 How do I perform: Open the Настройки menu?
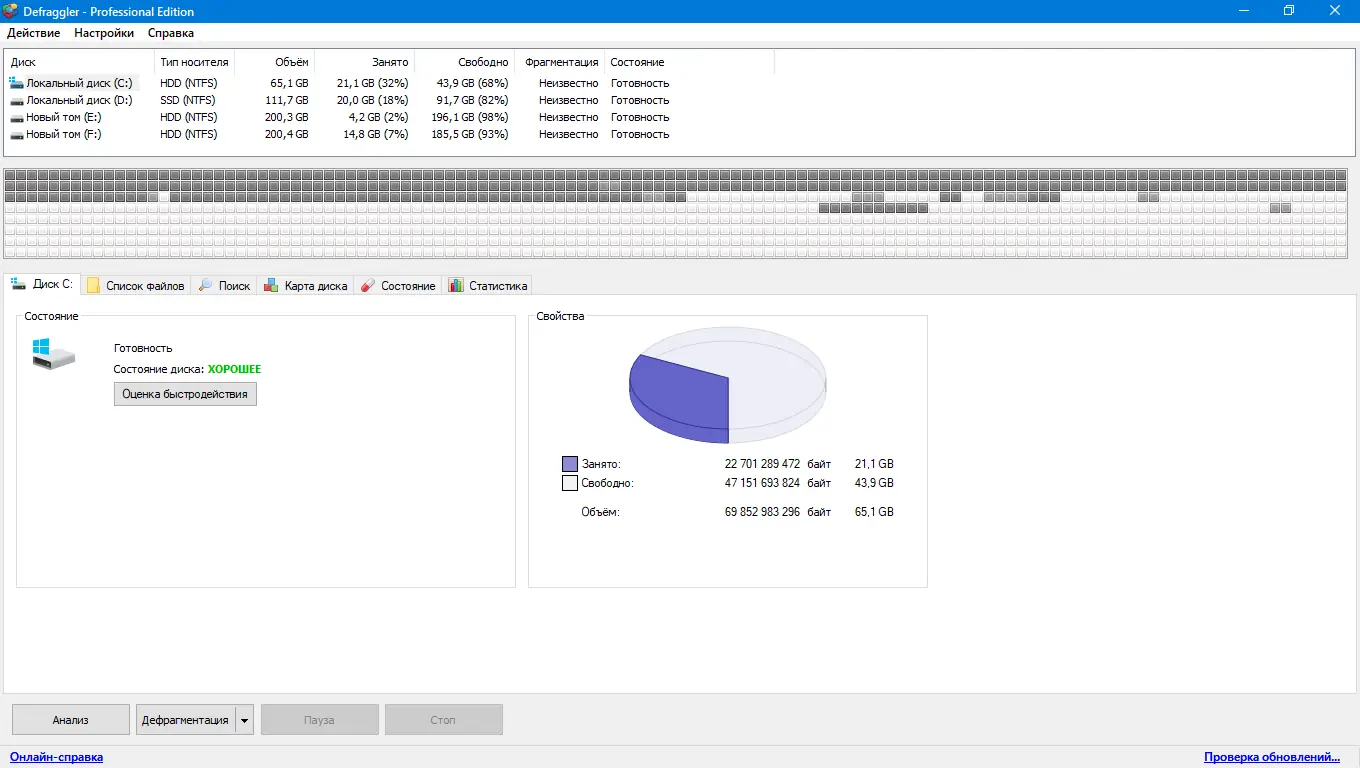(x=104, y=33)
